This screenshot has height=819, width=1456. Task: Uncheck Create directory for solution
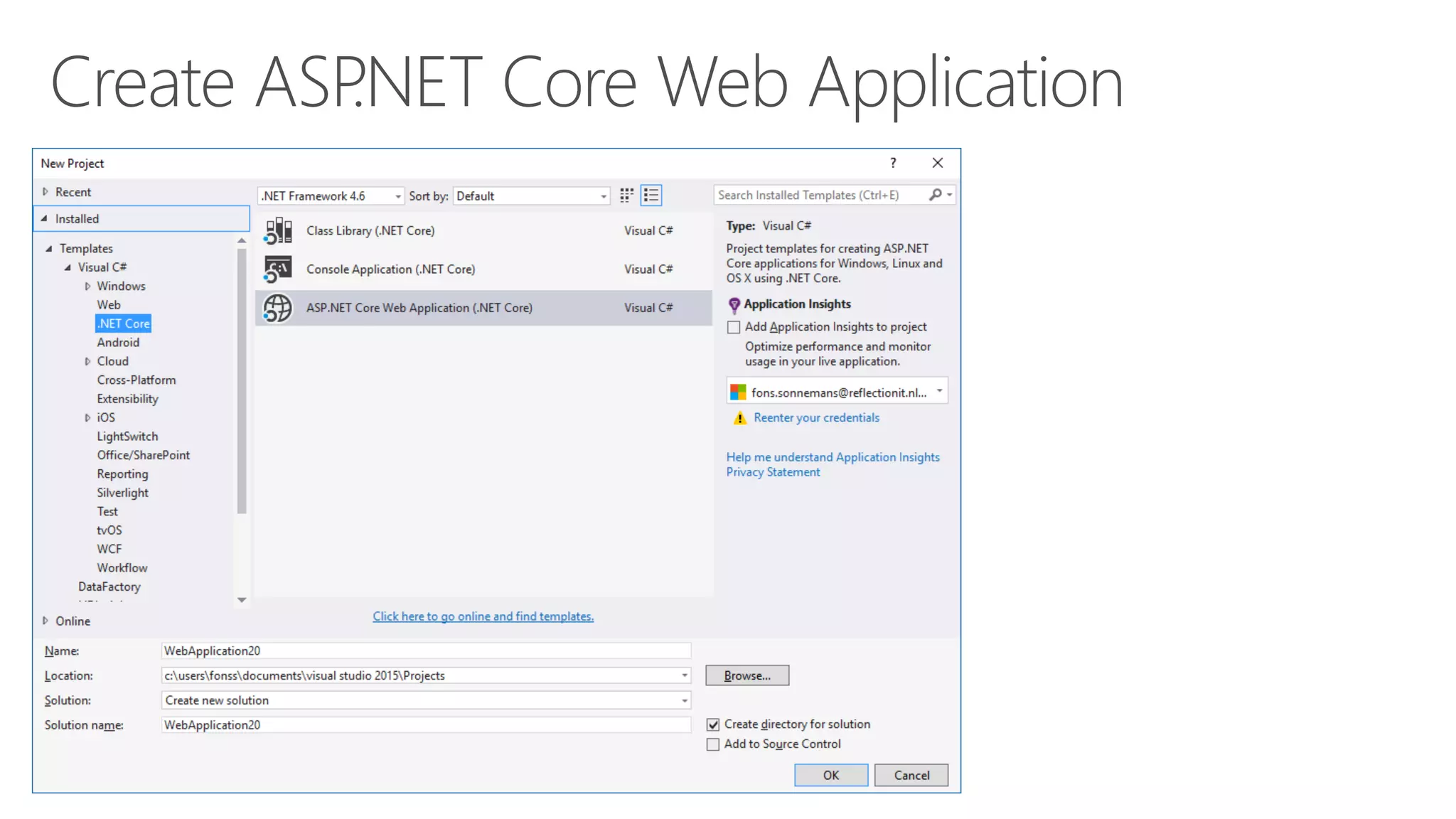[x=713, y=724]
